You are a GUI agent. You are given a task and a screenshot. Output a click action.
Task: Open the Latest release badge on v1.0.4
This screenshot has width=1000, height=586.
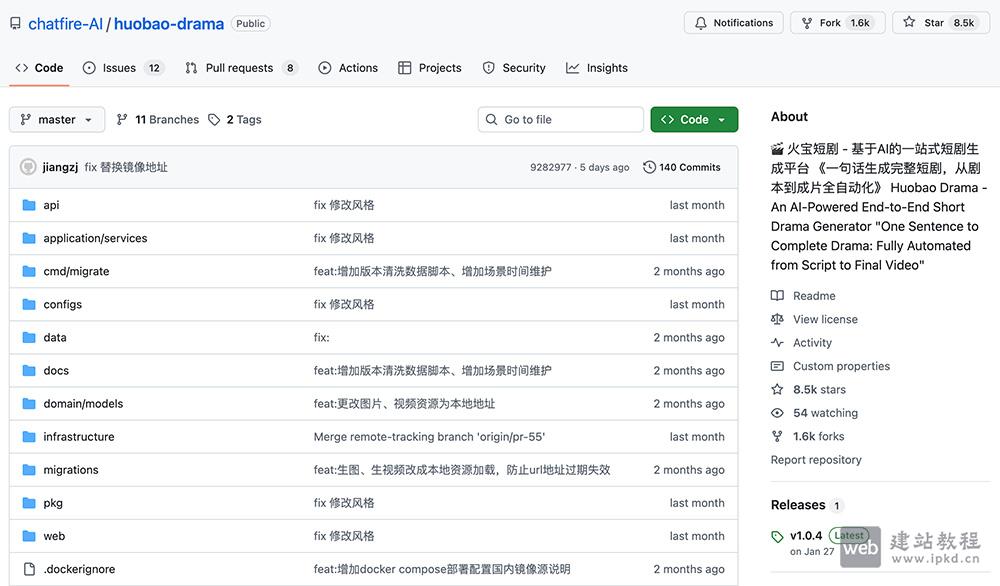tap(848, 535)
